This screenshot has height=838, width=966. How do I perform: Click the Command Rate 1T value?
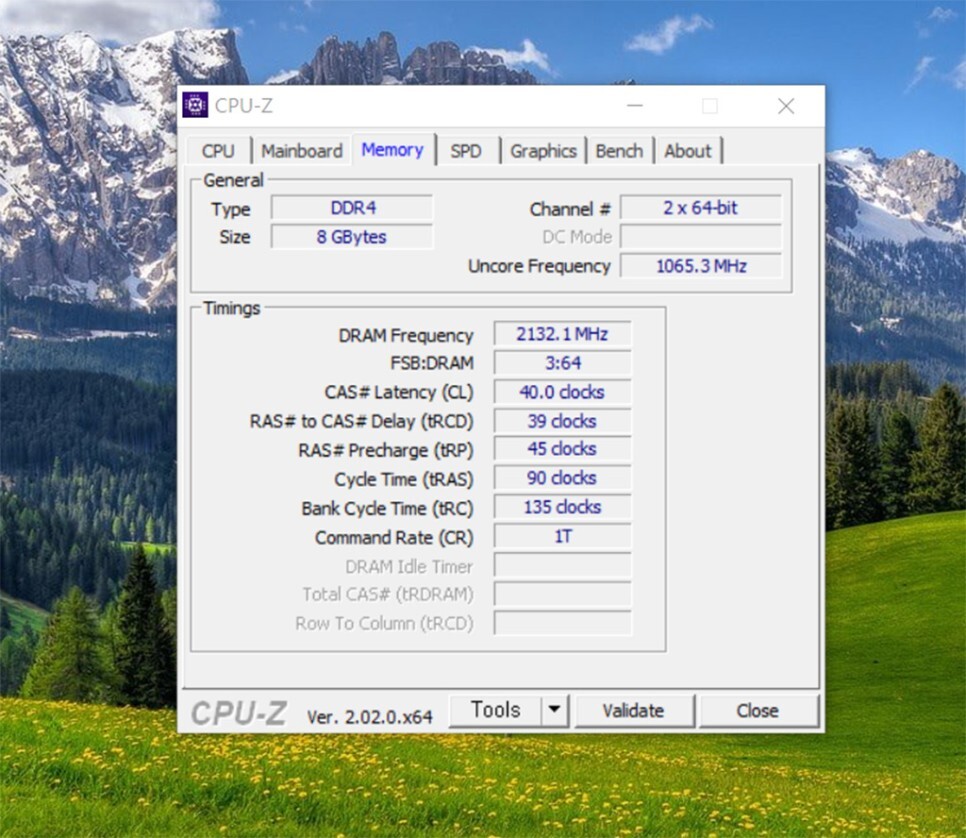[562, 536]
